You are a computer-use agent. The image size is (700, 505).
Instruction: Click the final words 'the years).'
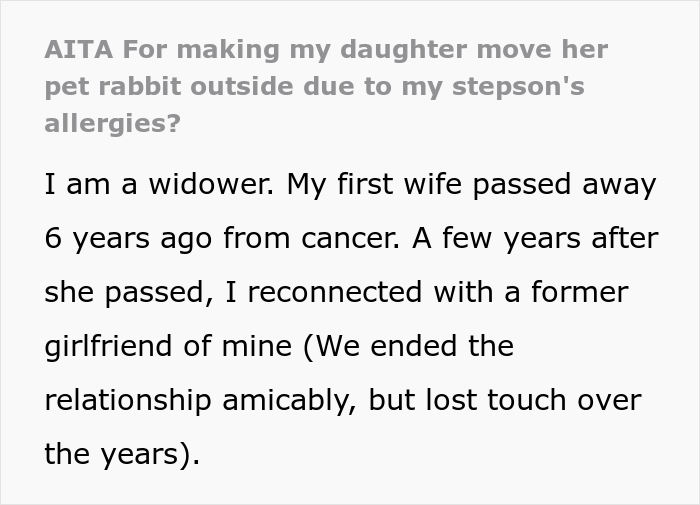tap(122, 455)
